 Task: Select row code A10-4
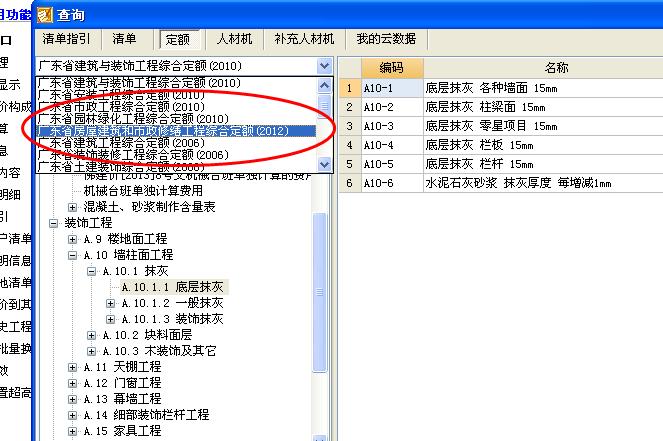[x=392, y=145]
